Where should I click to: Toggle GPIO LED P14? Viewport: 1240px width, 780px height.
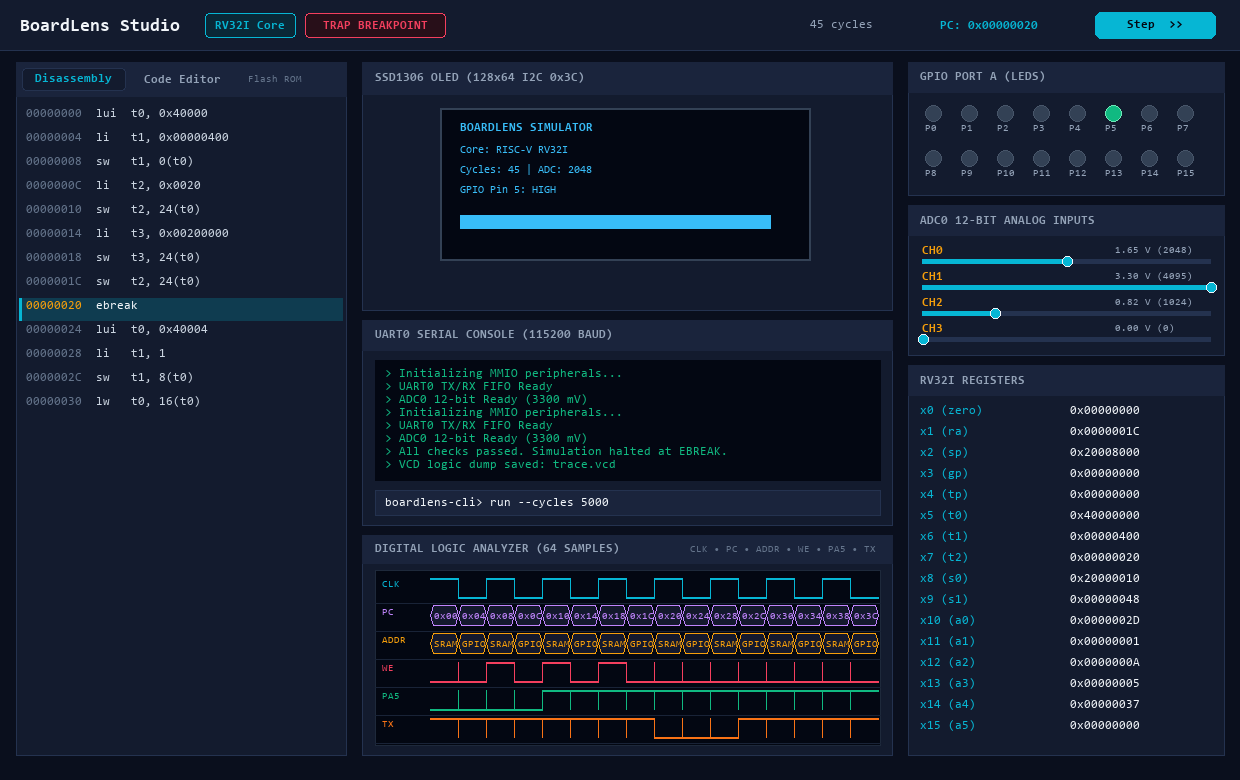click(1149, 158)
